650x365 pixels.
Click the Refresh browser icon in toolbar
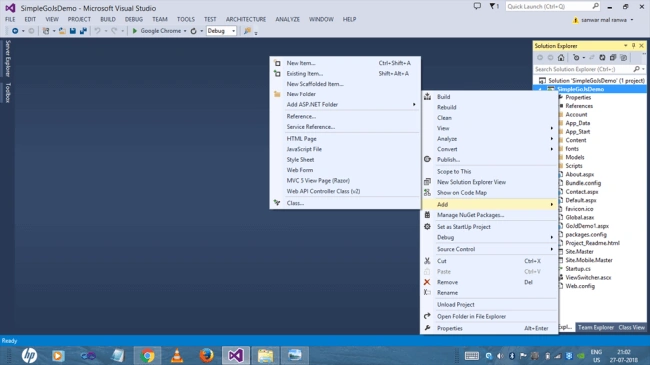coord(194,31)
